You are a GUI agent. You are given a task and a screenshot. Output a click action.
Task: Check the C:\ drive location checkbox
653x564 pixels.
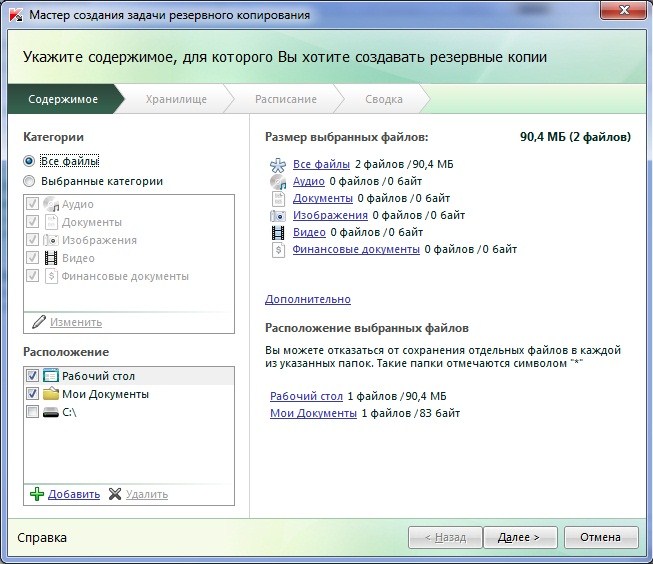pos(32,412)
